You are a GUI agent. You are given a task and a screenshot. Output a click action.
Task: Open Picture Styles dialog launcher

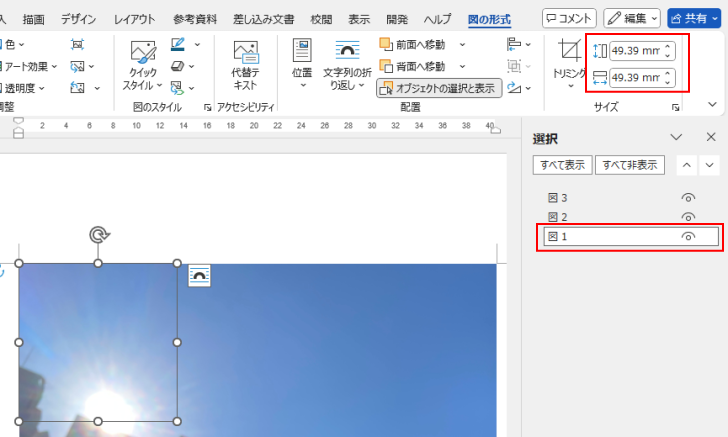208,108
